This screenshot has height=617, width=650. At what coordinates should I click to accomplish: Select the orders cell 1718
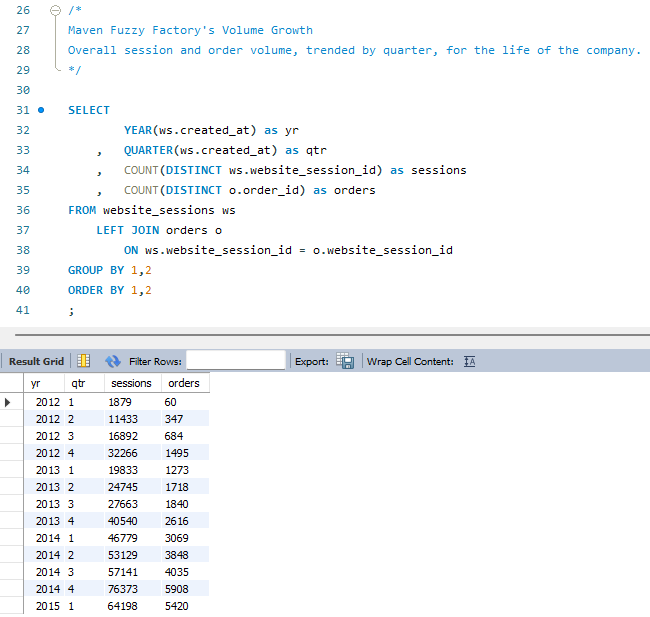coord(185,487)
